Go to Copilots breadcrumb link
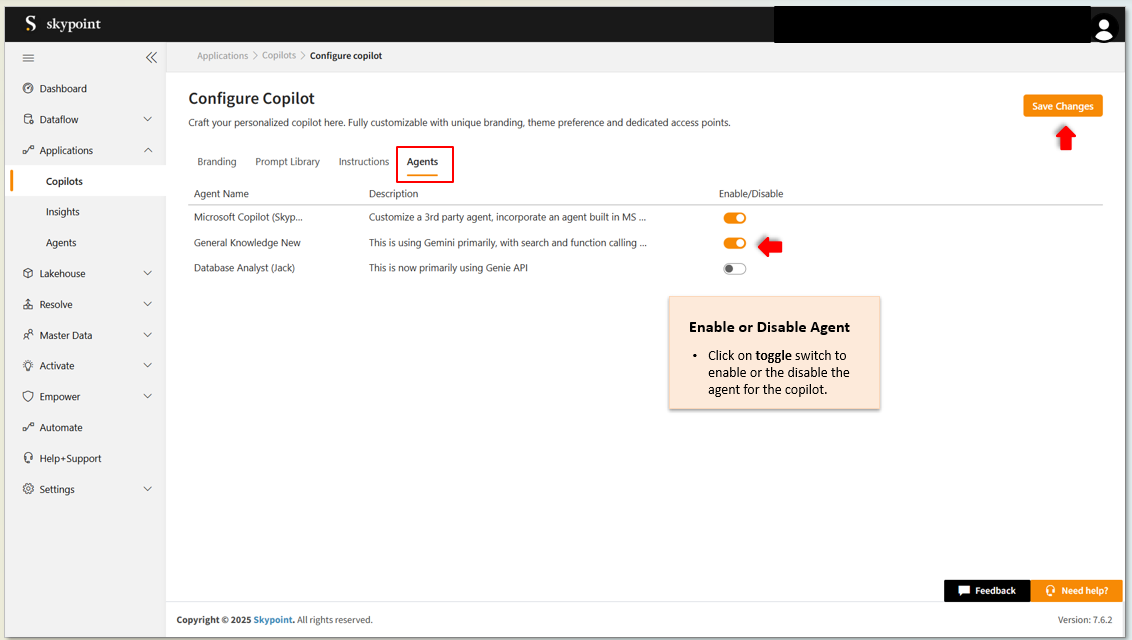 click(x=279, y=56)
